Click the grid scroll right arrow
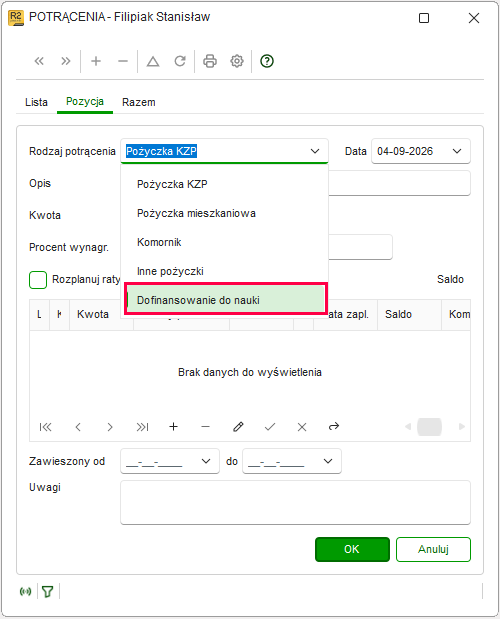 [x=461, y=426]
